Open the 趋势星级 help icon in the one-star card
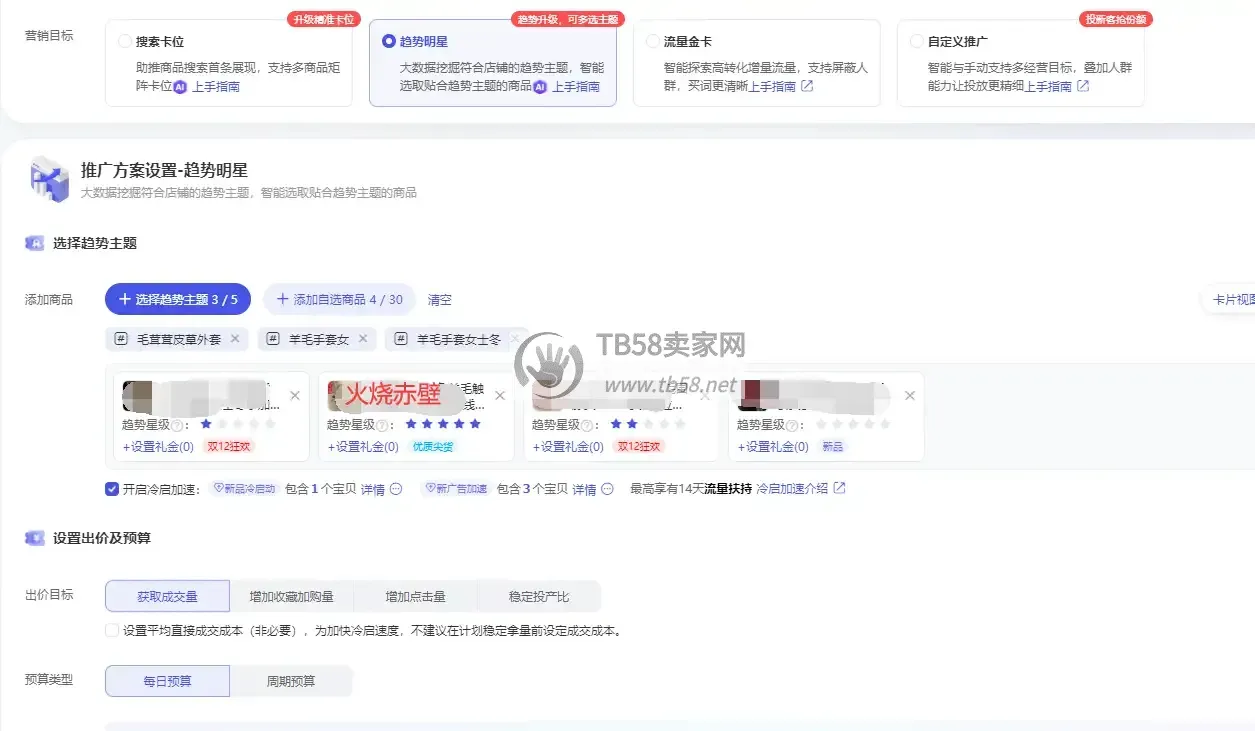 [176, 425]
